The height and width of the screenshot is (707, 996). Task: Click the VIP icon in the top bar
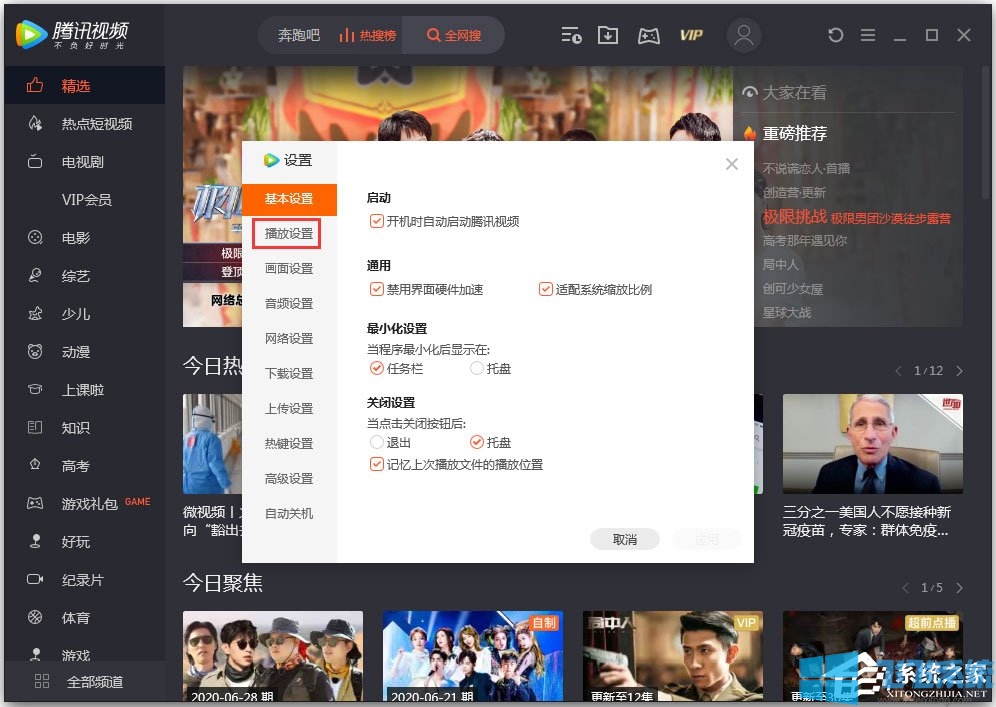pos(691,35)
